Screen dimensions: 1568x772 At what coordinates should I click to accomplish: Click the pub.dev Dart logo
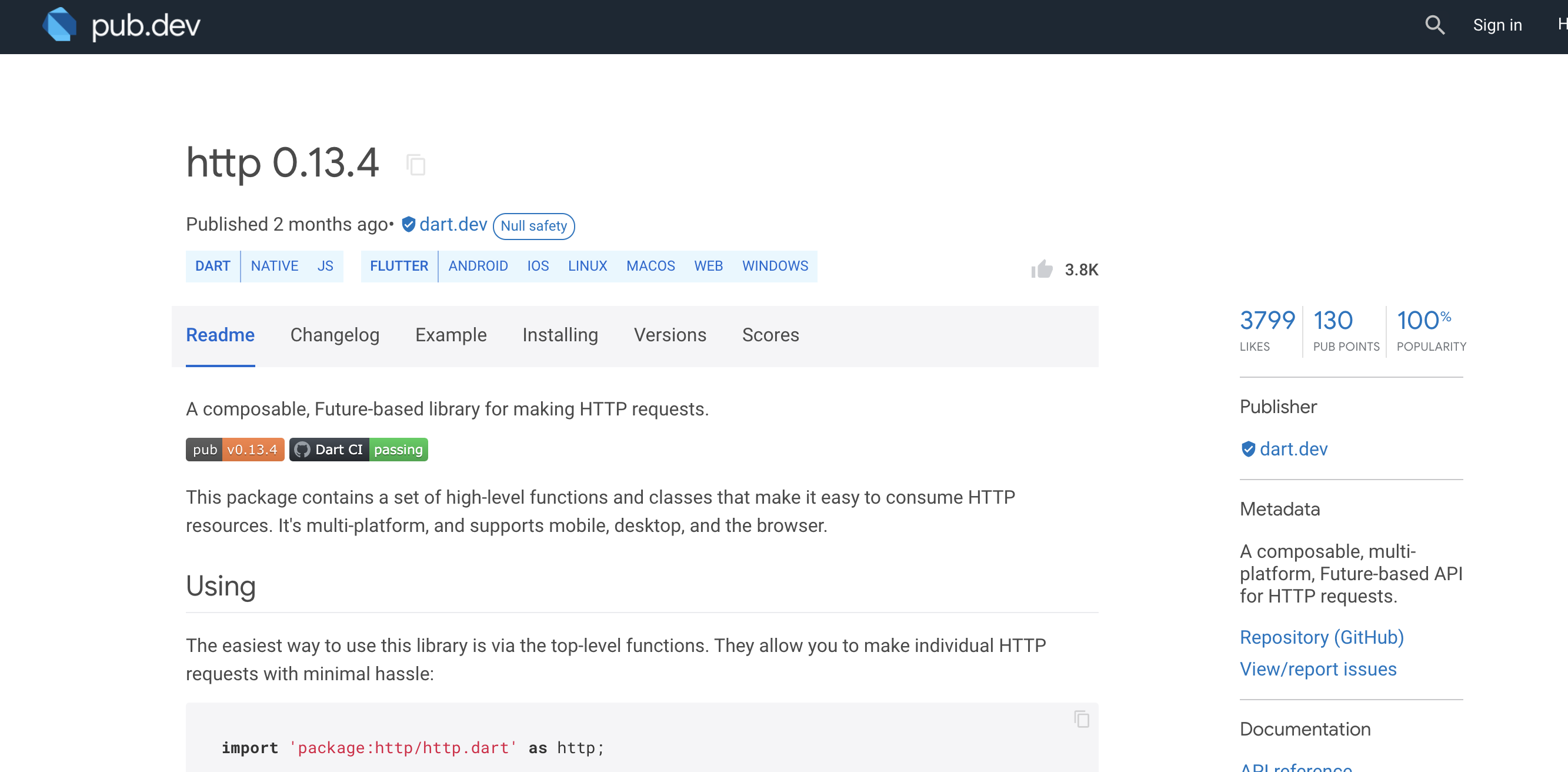pyautogui.click(x=59, y=25)
